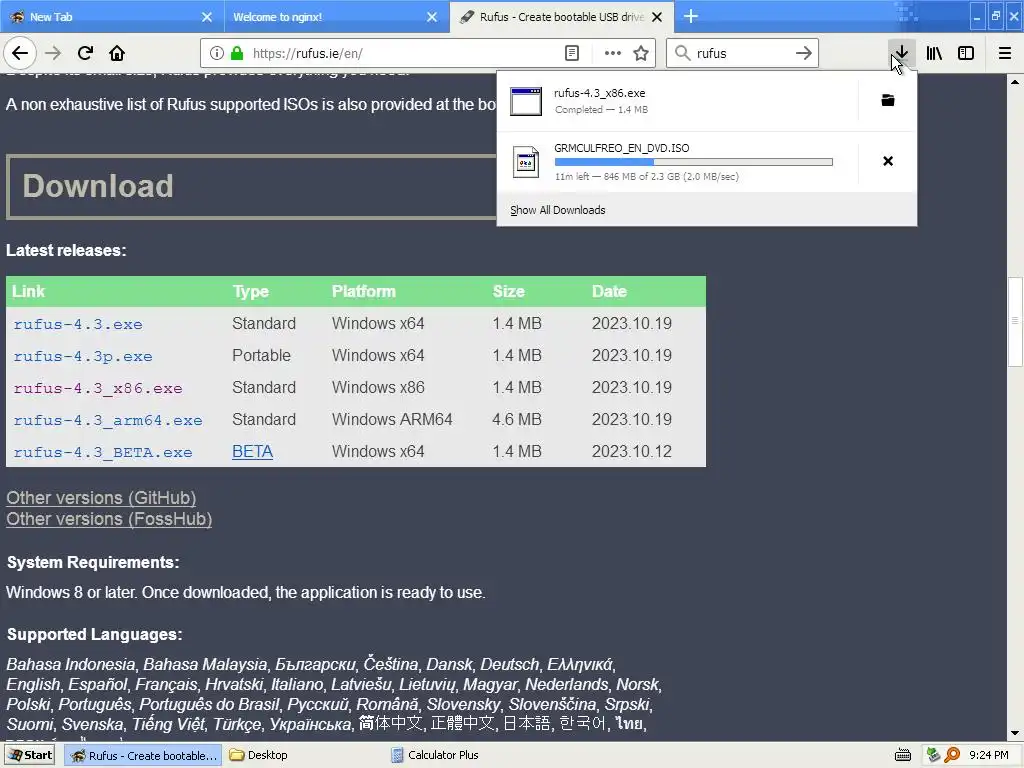
Task: Download rufus-4.3.exe link
Action: 78,324
